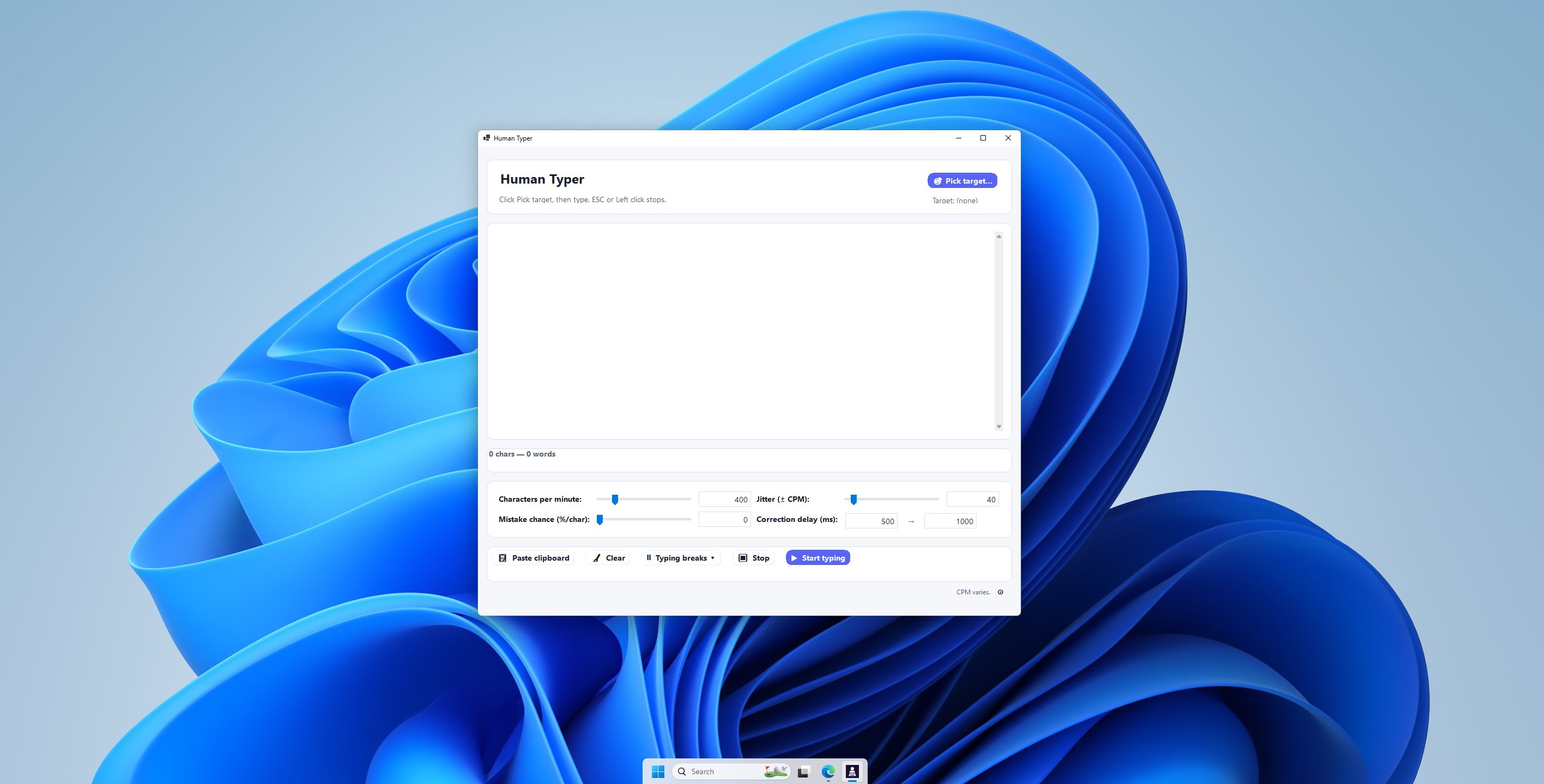Launch Microsoft Edge from the taskbar
The width and height of the screenshot is (1544, 784).
[x=829, y=771]
